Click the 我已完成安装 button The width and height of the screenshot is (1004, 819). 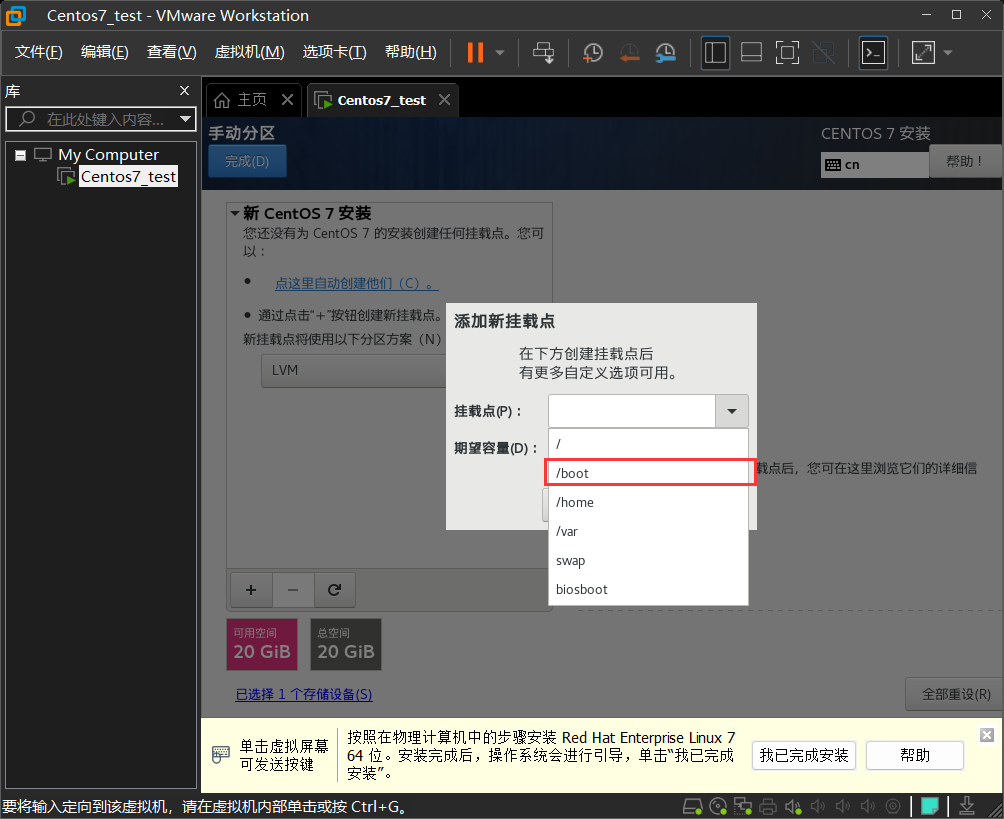(804, 756)
